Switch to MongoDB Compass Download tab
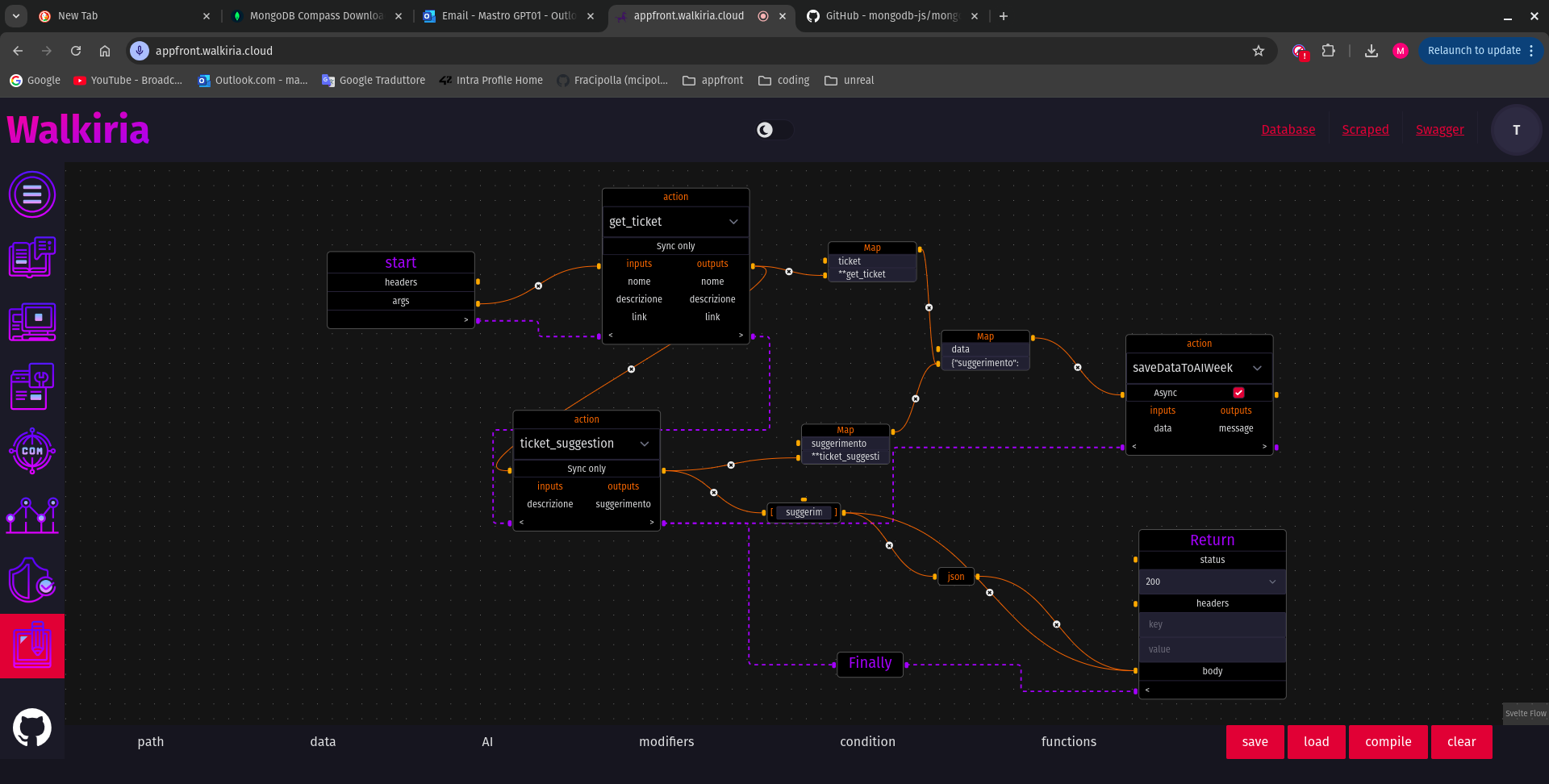This screenshot has height=784, width=1549. (x=316, y=16)
